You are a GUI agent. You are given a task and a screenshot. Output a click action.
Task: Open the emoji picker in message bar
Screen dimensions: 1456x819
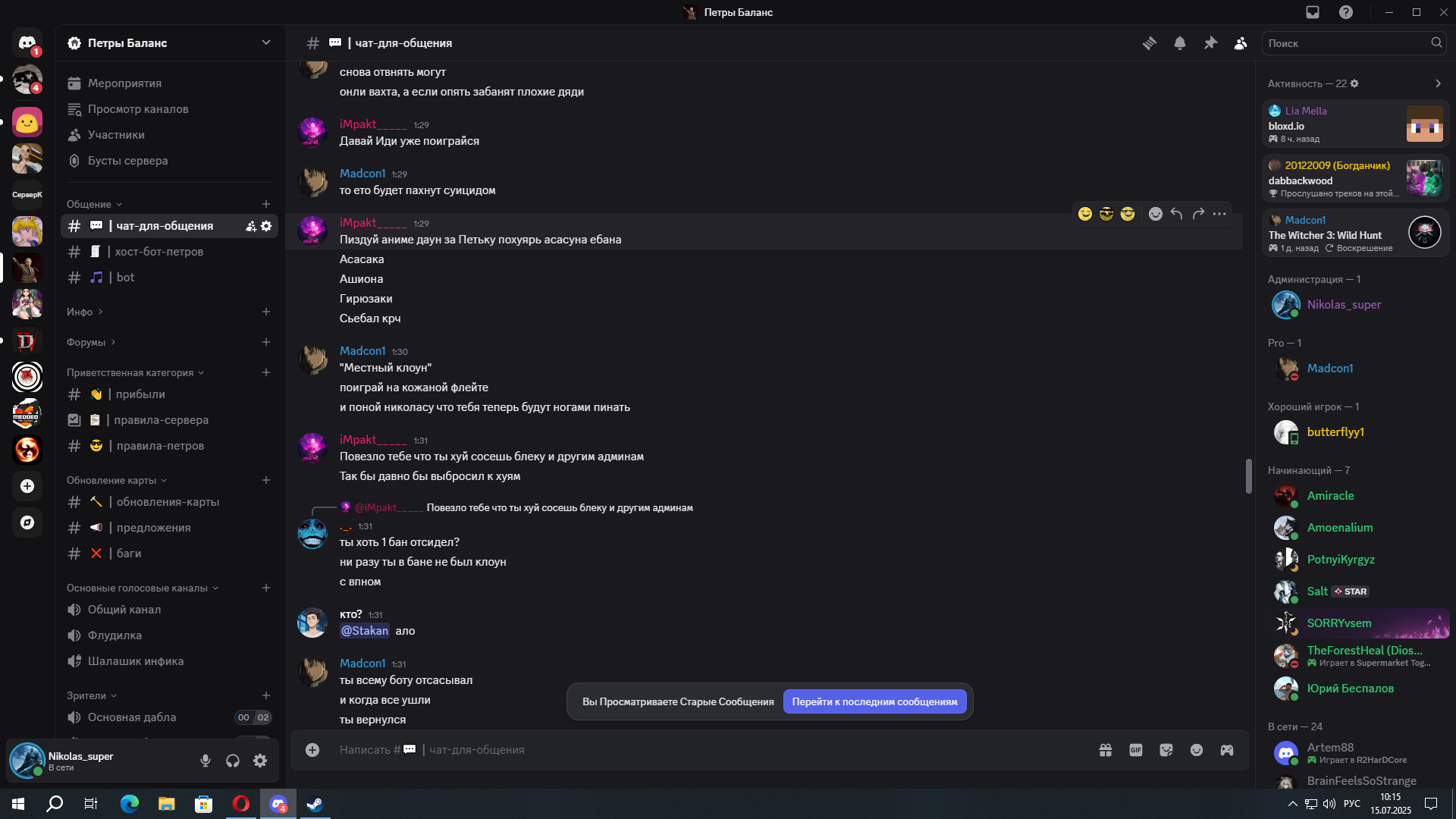tap(1197, 750)
